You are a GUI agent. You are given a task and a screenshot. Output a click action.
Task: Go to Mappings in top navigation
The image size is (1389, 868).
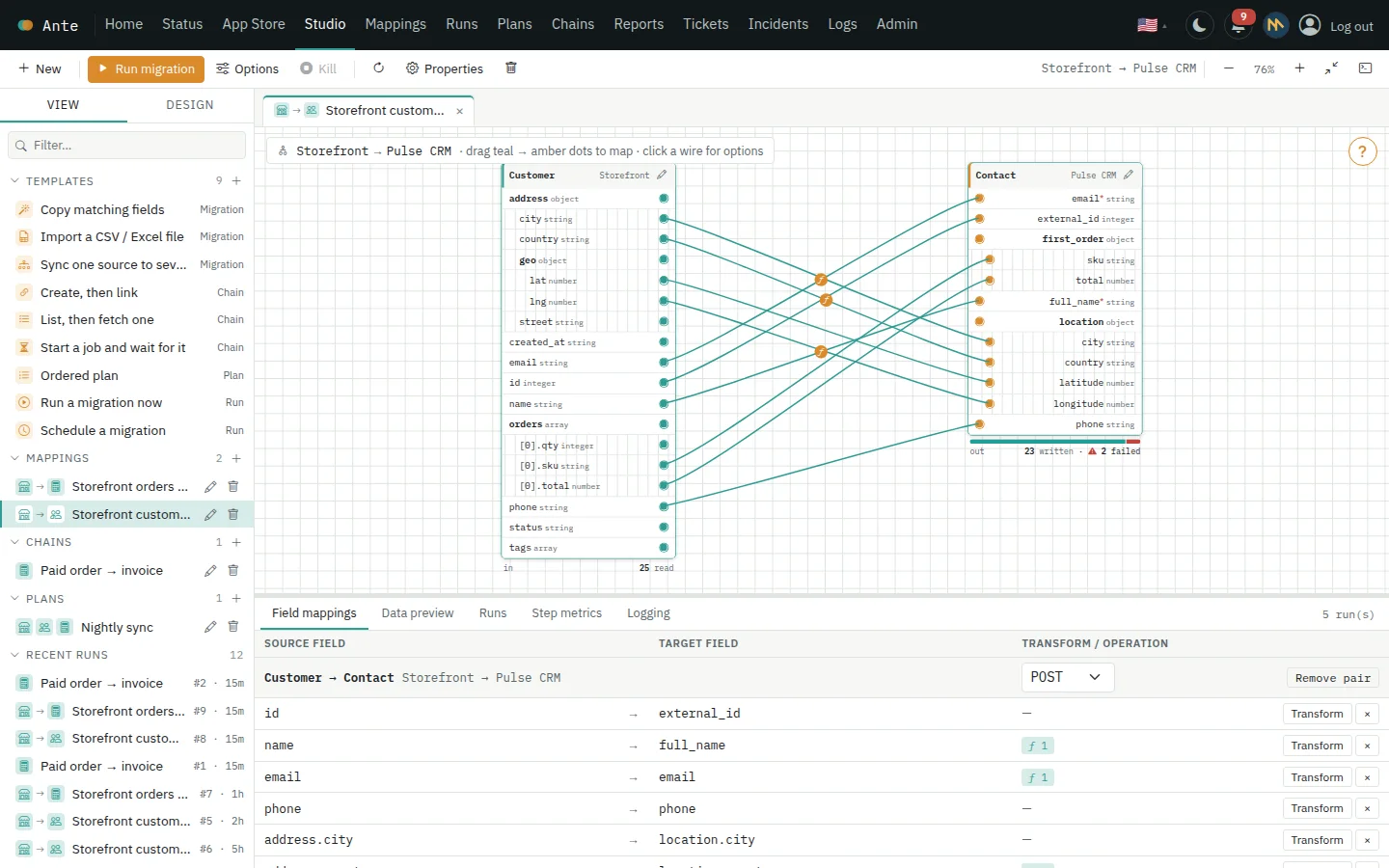tap(395, 24)
